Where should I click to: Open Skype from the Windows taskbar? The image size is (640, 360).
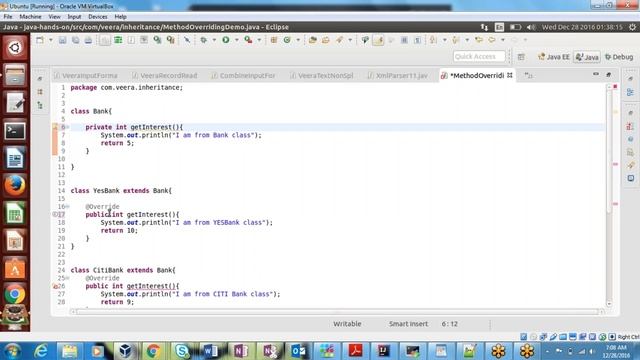182,351
